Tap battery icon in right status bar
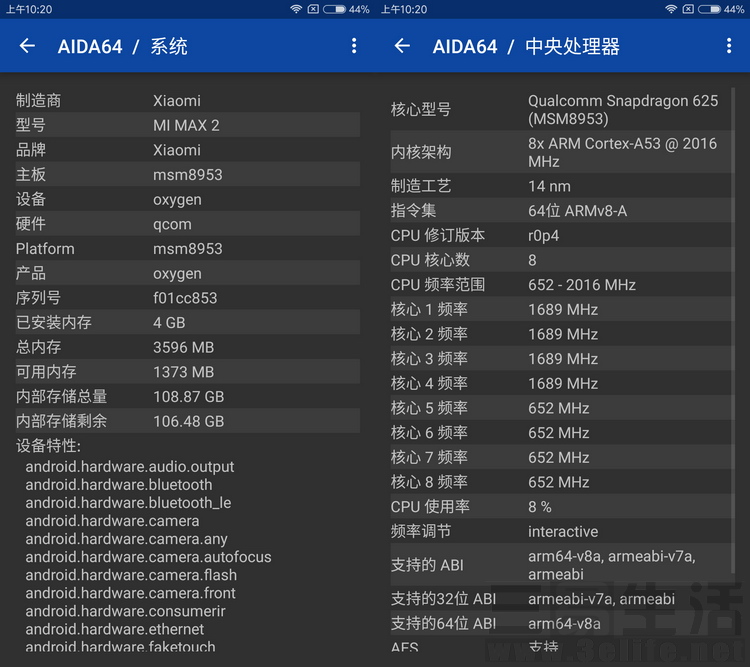The height and width of the screenshot is (667, 750). pyautogui.click(x=709, y=9)
